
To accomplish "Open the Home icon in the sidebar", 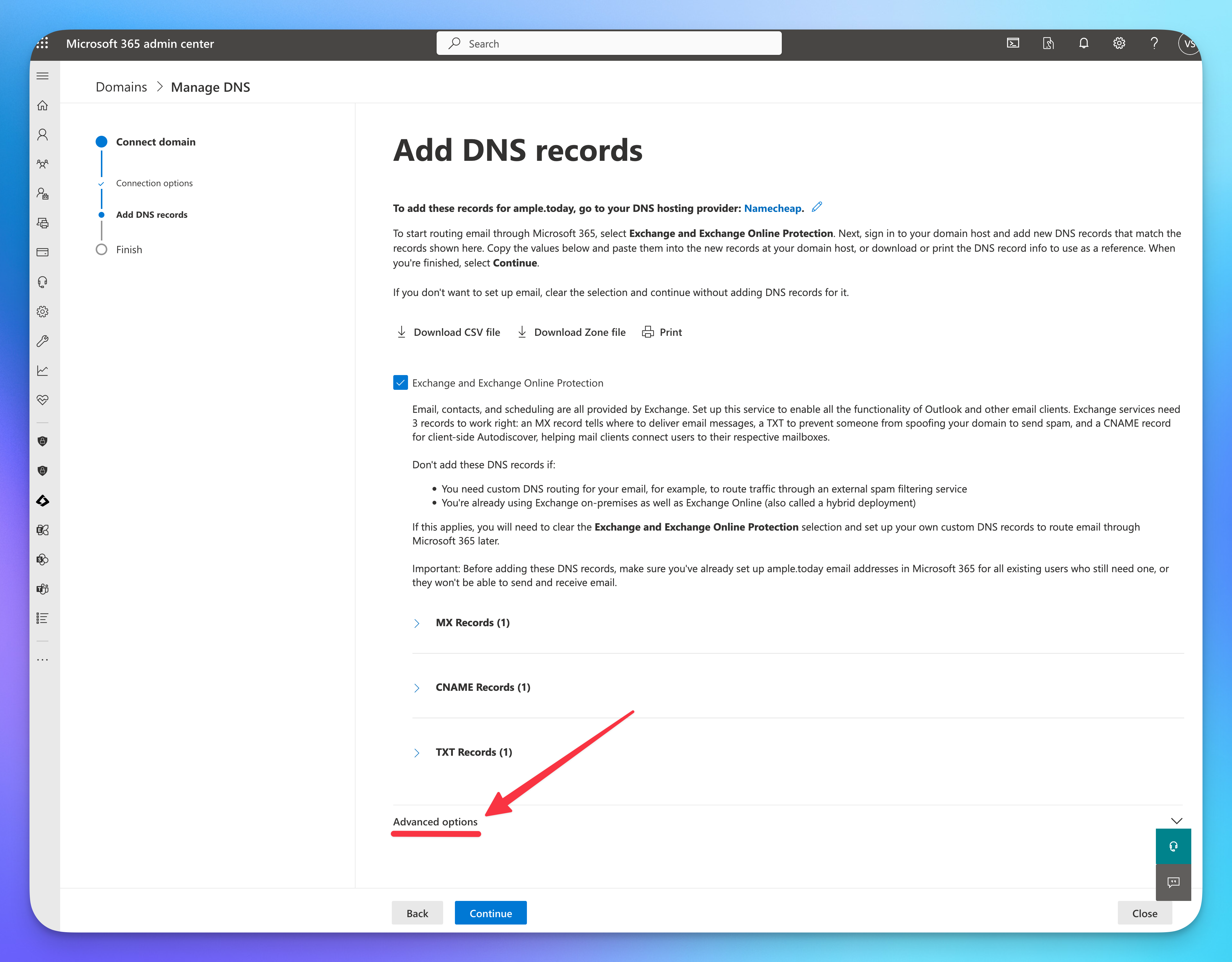I will (x=42, y=106).
